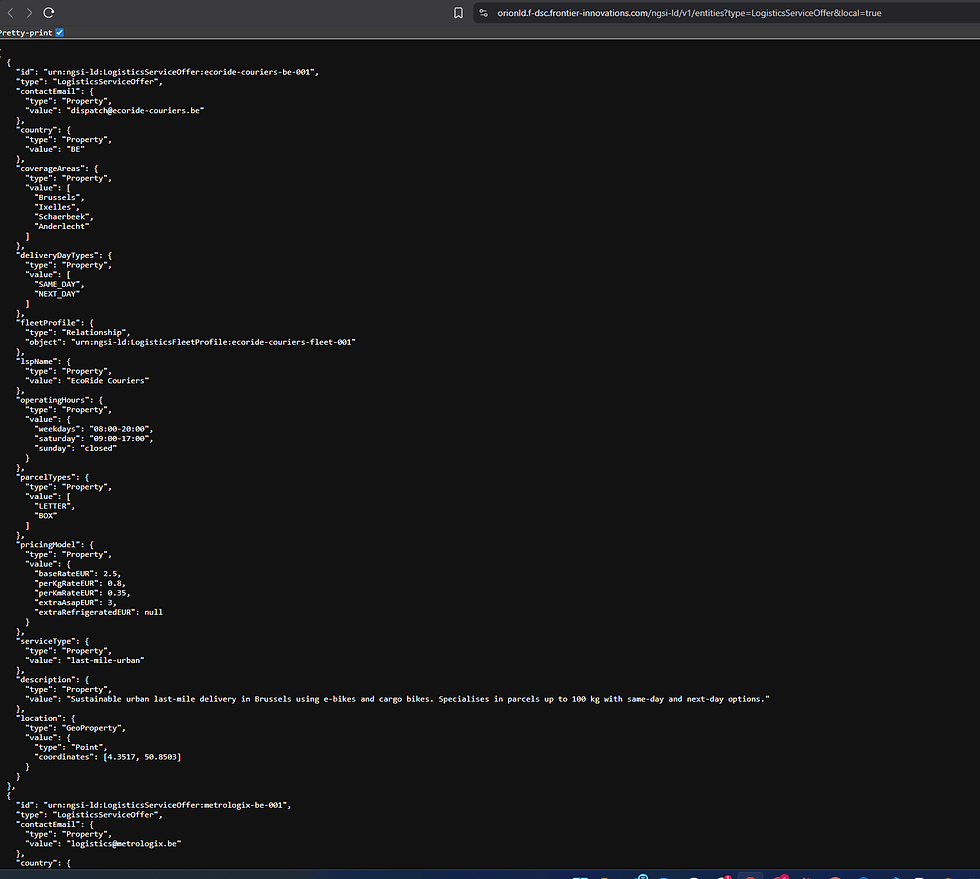Click the metrologix-be-001 id line
This screenshot has width=980, height=879.
(x=153, y=805)
